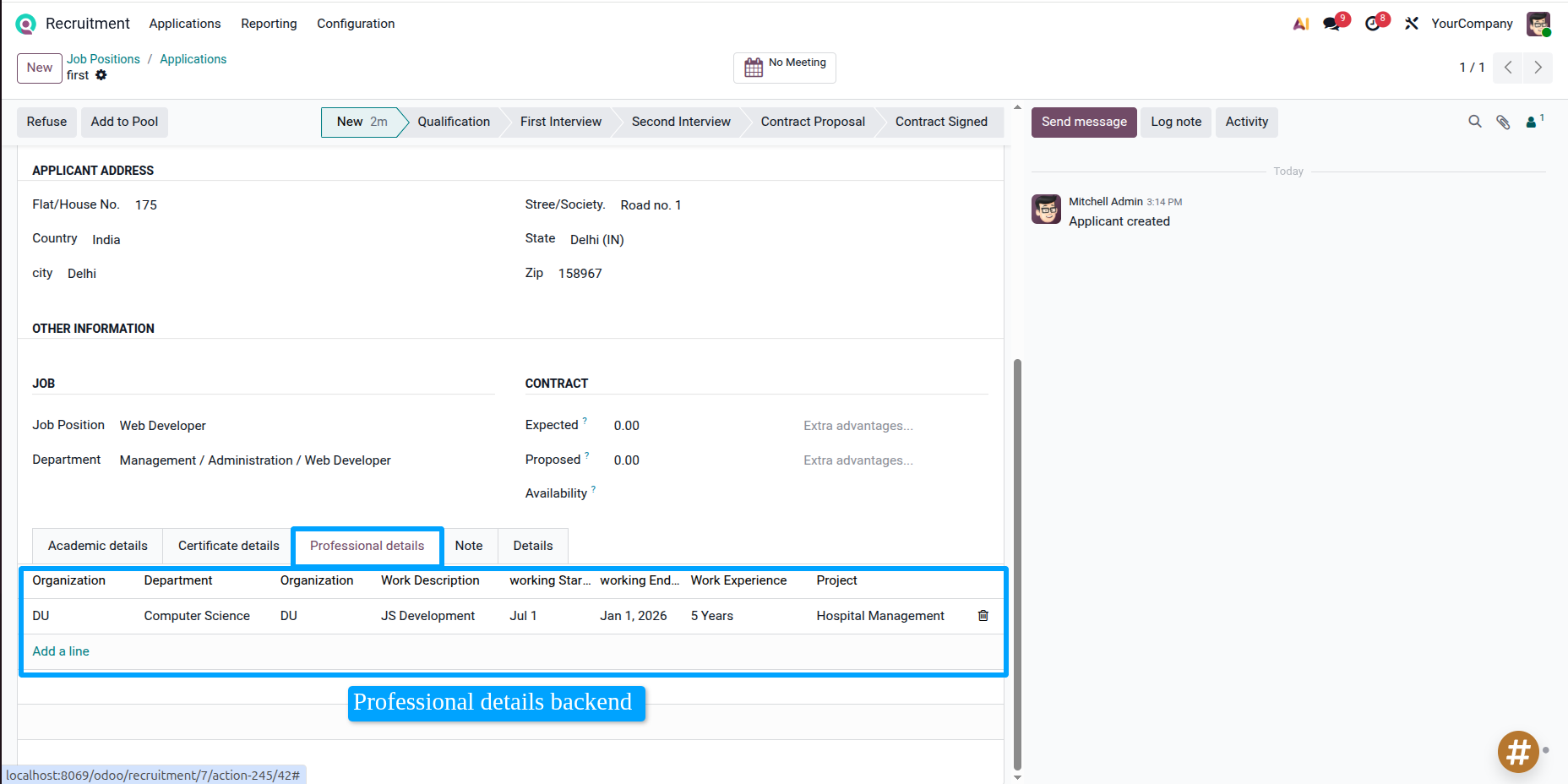Expand the Reporting menu
The width and height of the screenshot is (1568, 784).
(x=269, y=24)
